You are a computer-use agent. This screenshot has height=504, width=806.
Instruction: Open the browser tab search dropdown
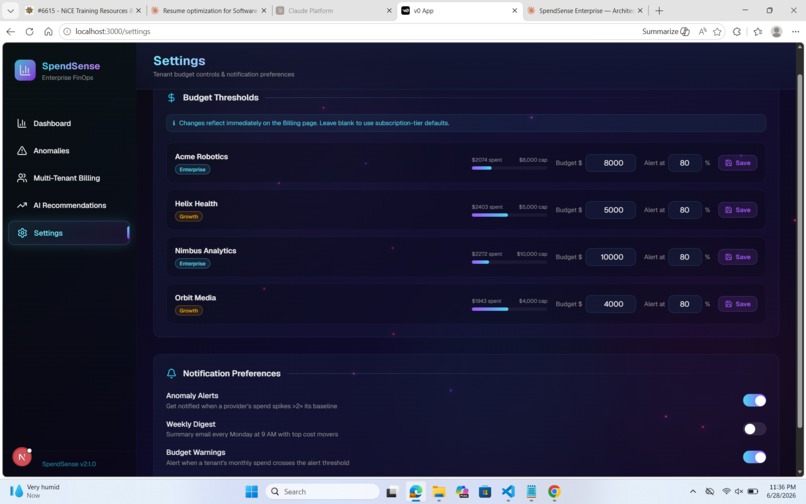click(10, 10)
